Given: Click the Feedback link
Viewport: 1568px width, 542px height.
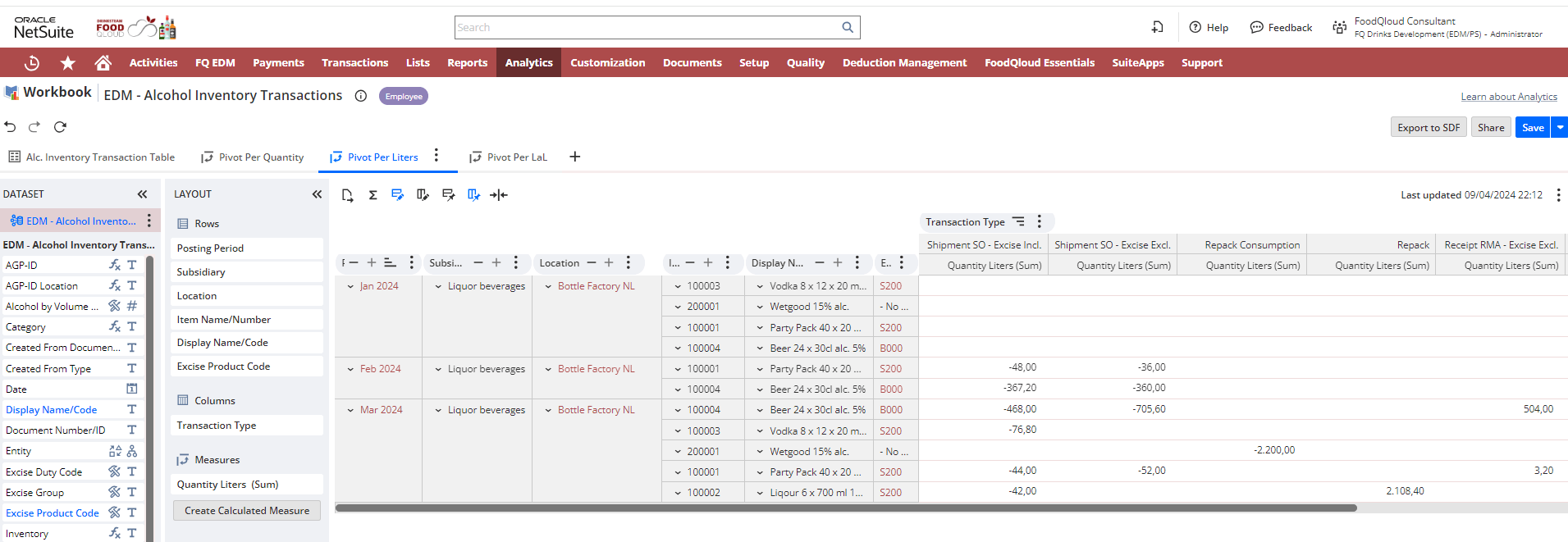Looking at the screenshot, I should point(1281,27).
